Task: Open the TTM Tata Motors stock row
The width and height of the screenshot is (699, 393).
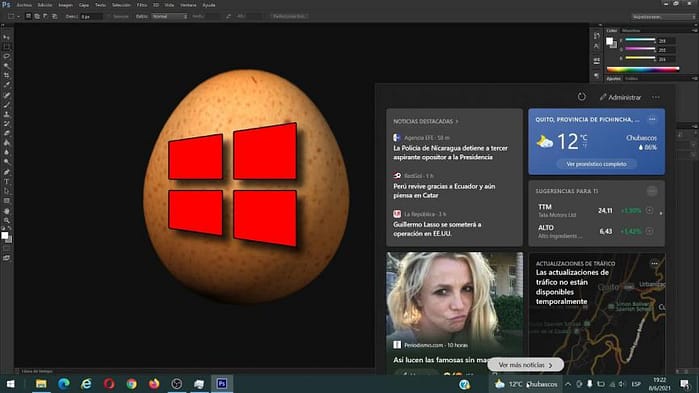Action: tap(595, 210)
